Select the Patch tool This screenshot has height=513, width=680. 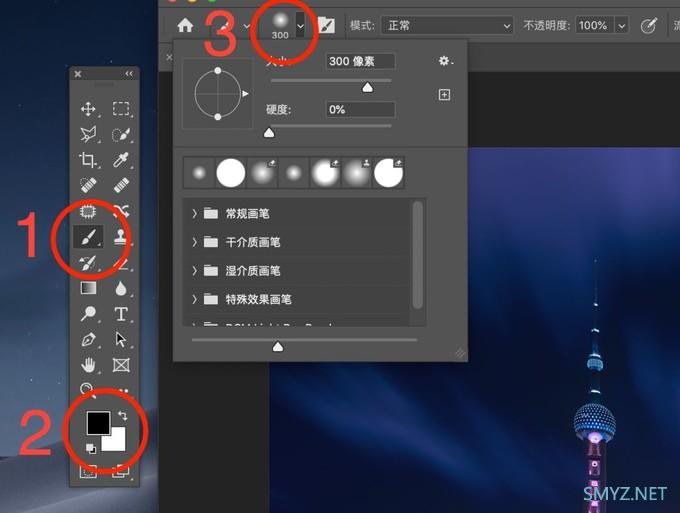[x=88, y=212]
